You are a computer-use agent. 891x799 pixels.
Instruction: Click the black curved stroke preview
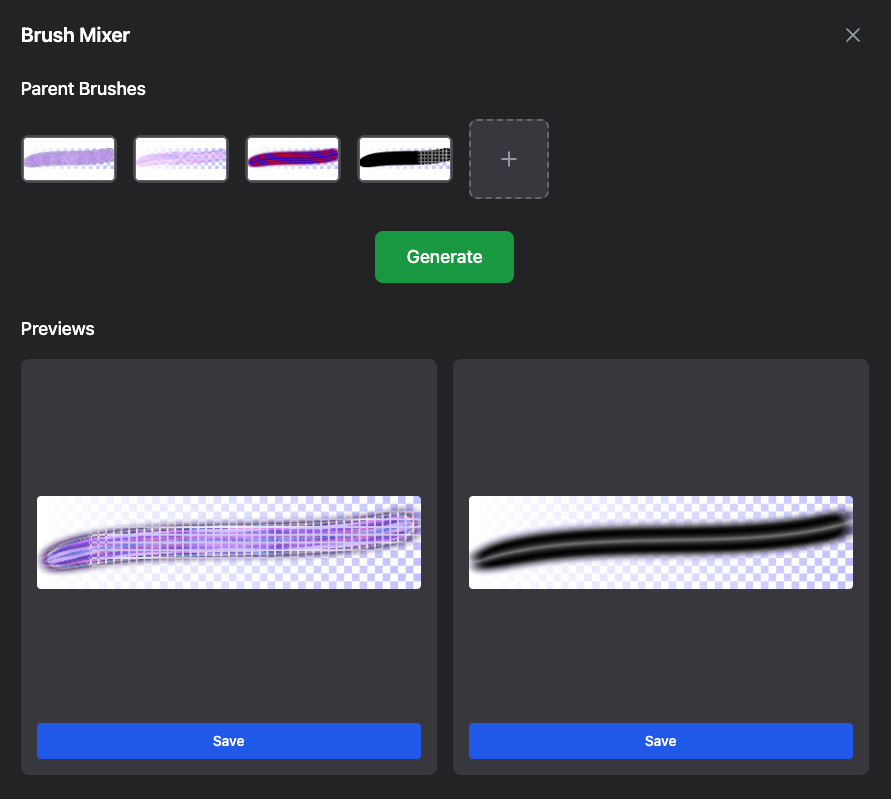660,542
